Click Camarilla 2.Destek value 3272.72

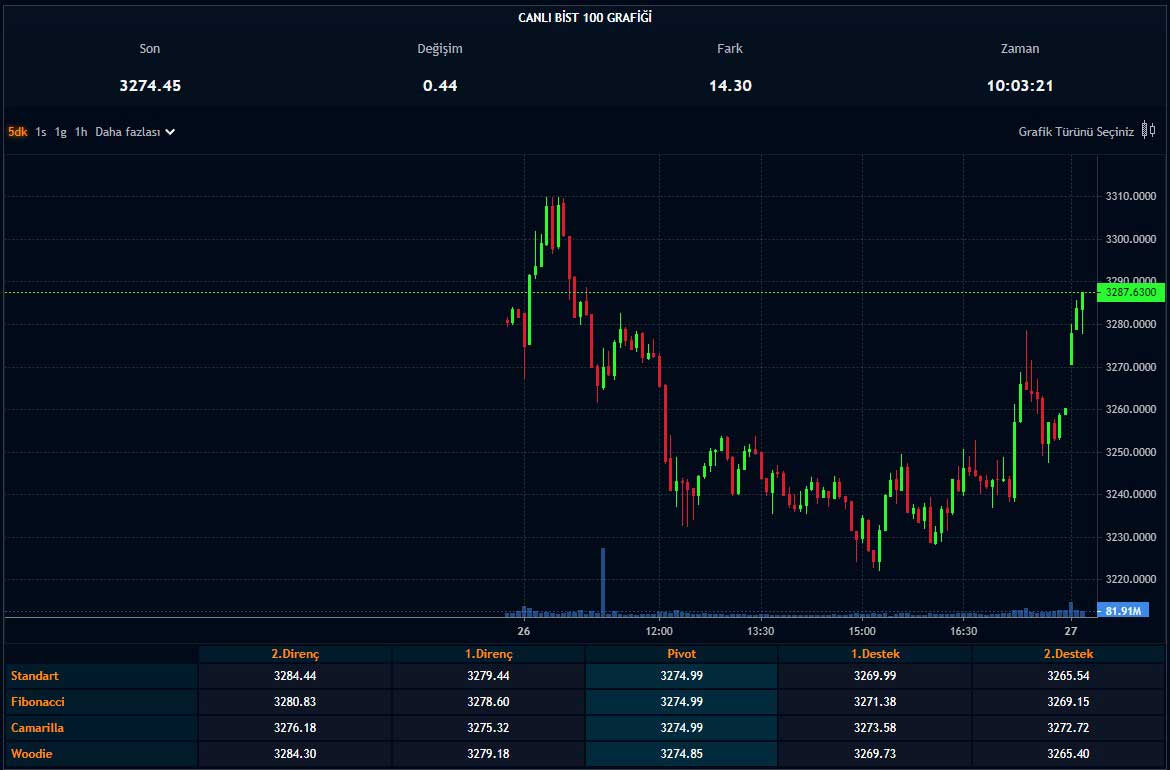click(x=1069, y=728)
